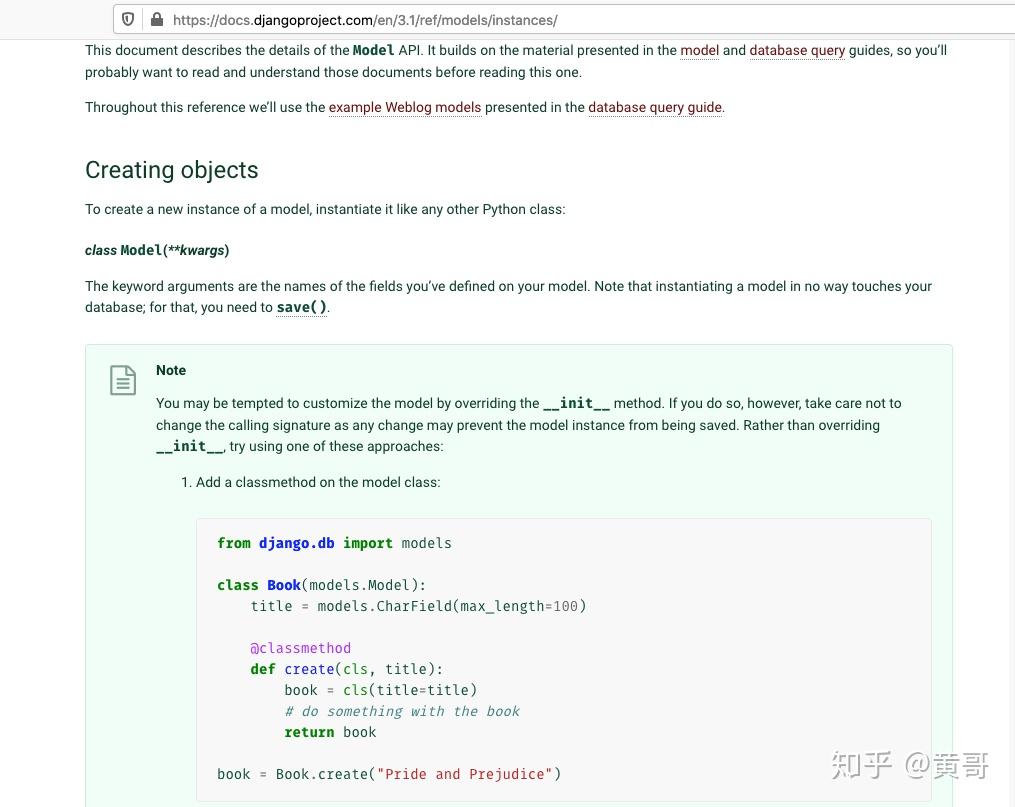Screen dimensions: 1015x807
Task: Click the "# do something with the book" comment
Action: click(402, 711)
